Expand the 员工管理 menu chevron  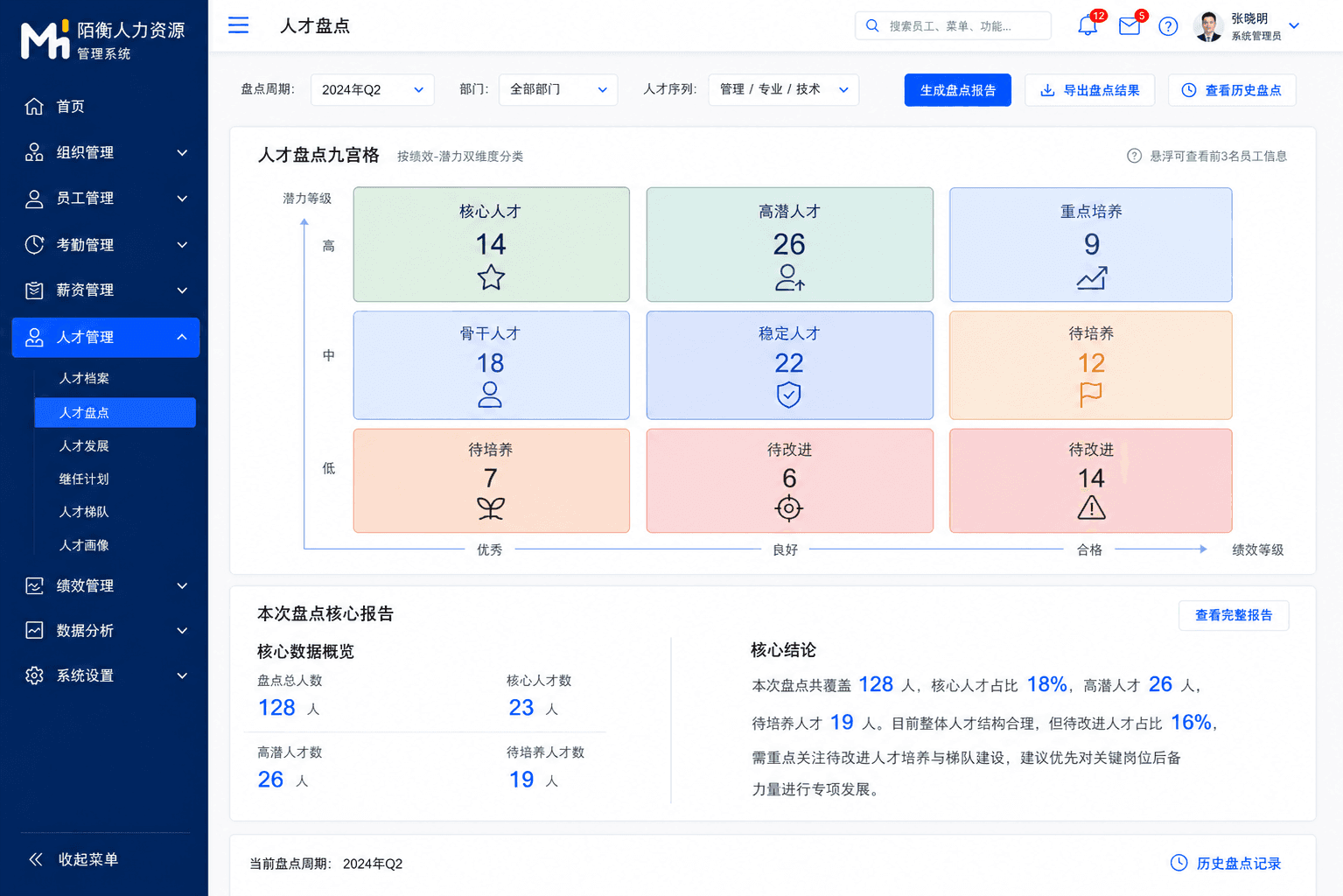(182, 199)
